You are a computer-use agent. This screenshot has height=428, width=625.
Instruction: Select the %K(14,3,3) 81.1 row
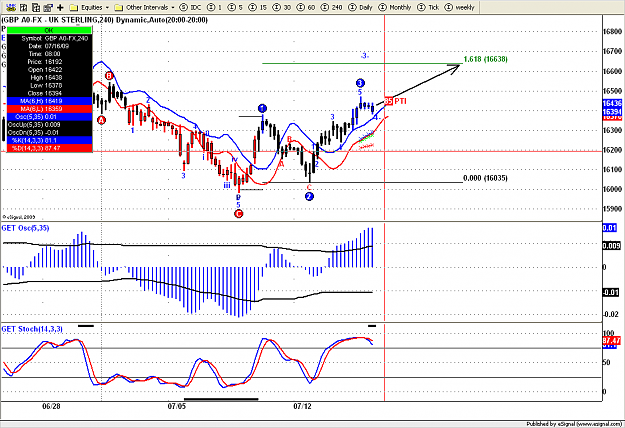[x=49, y=140]
